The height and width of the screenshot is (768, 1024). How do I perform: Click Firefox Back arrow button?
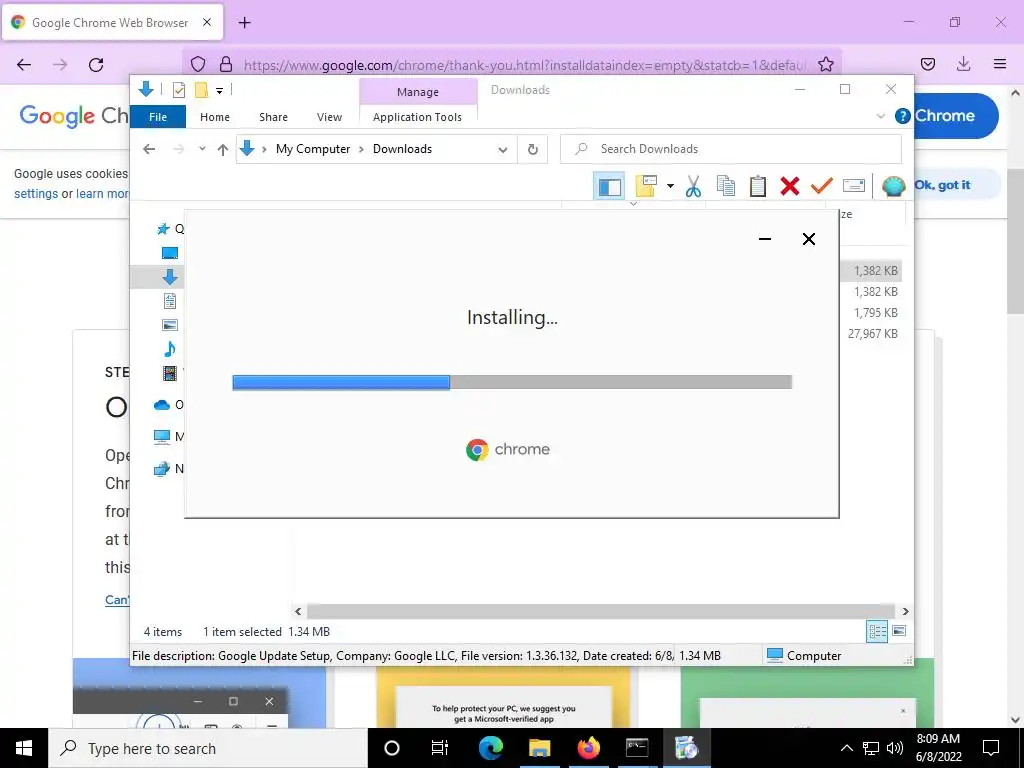pos(24,65)
